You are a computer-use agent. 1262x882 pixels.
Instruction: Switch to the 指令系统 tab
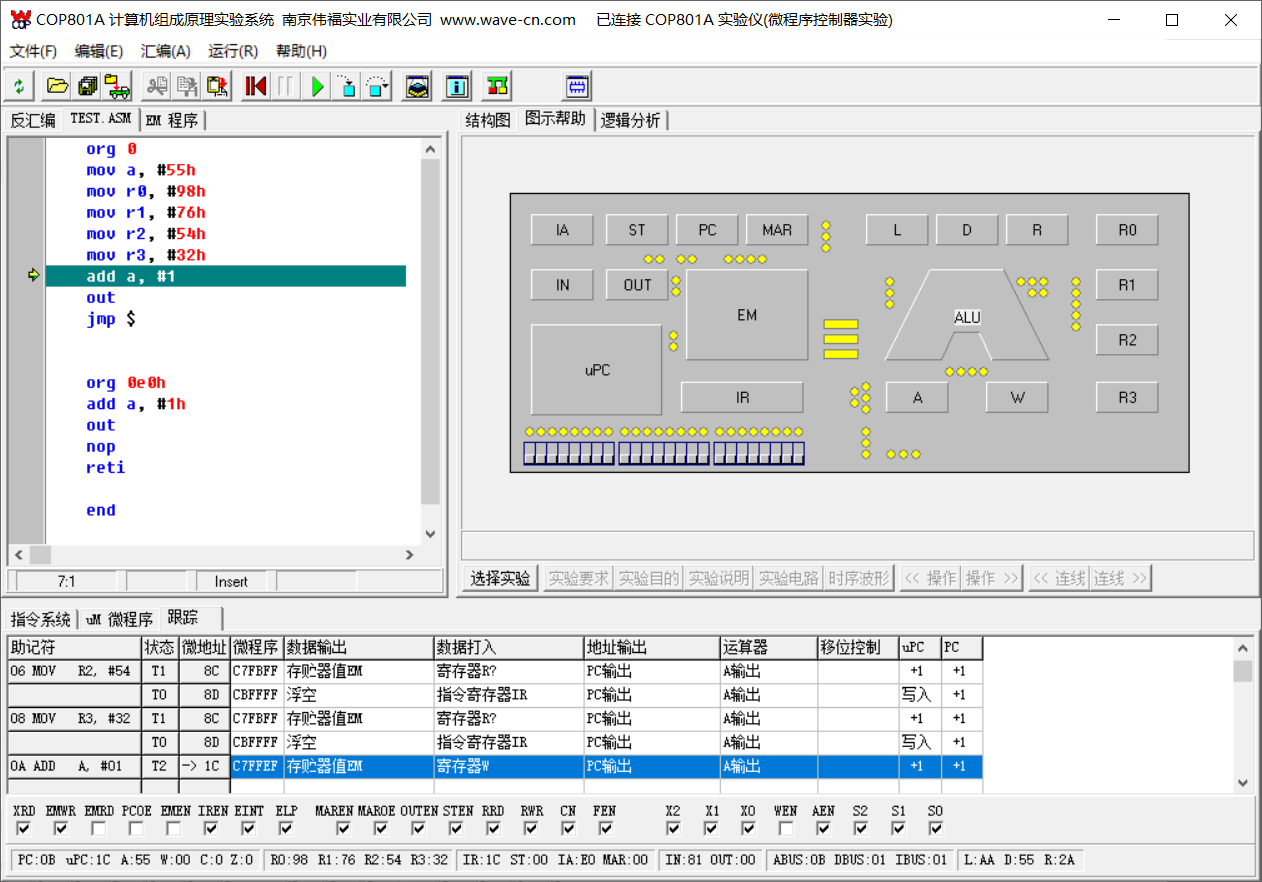41,619
